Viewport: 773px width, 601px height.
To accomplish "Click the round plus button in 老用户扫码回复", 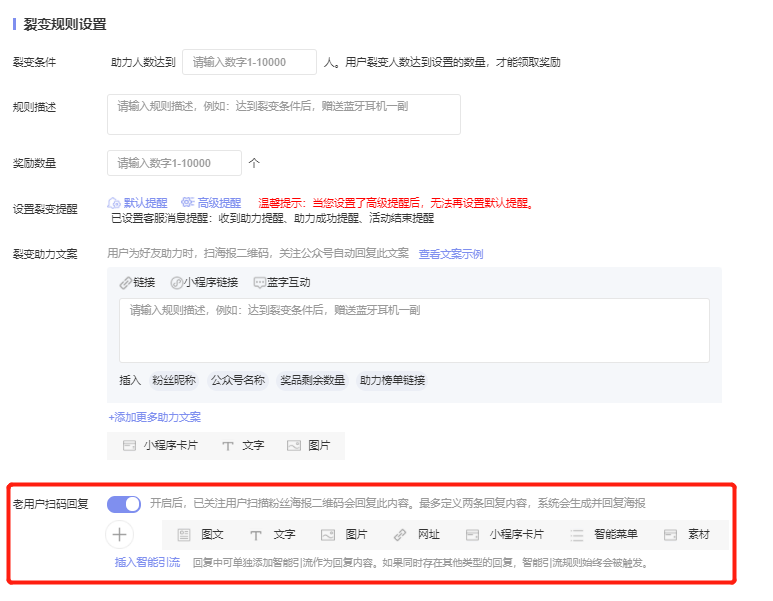I will click(x=119, y=534).
